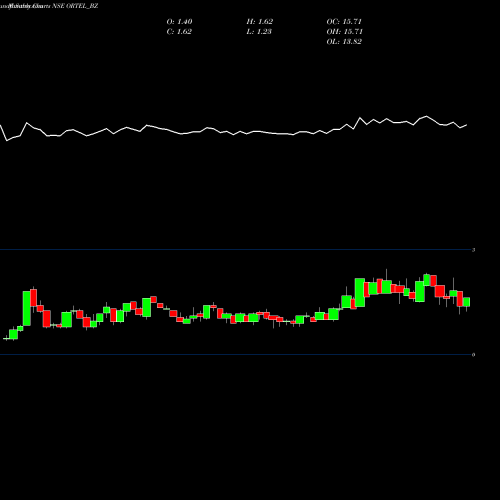Click the upper price axis label '3'
The width and height of the screenshot is (500, 500).
coord(473,250)
